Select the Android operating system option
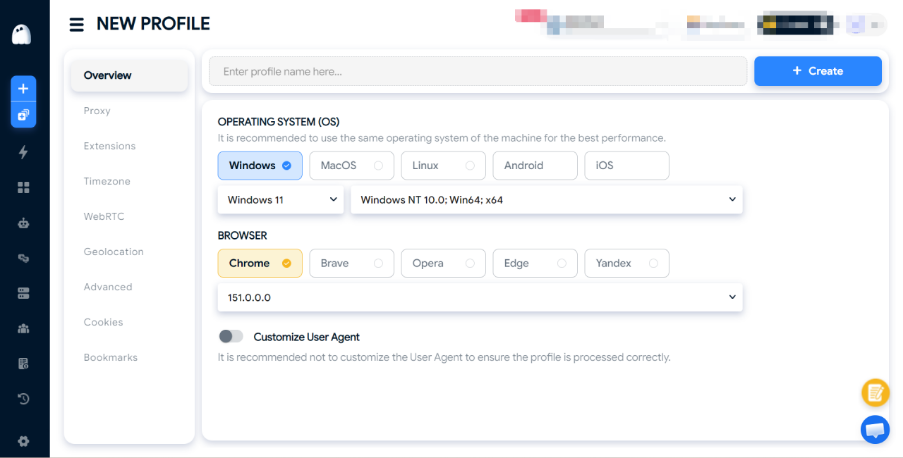Viewport: 903px width, 458px height. click(x=535, y=165)
